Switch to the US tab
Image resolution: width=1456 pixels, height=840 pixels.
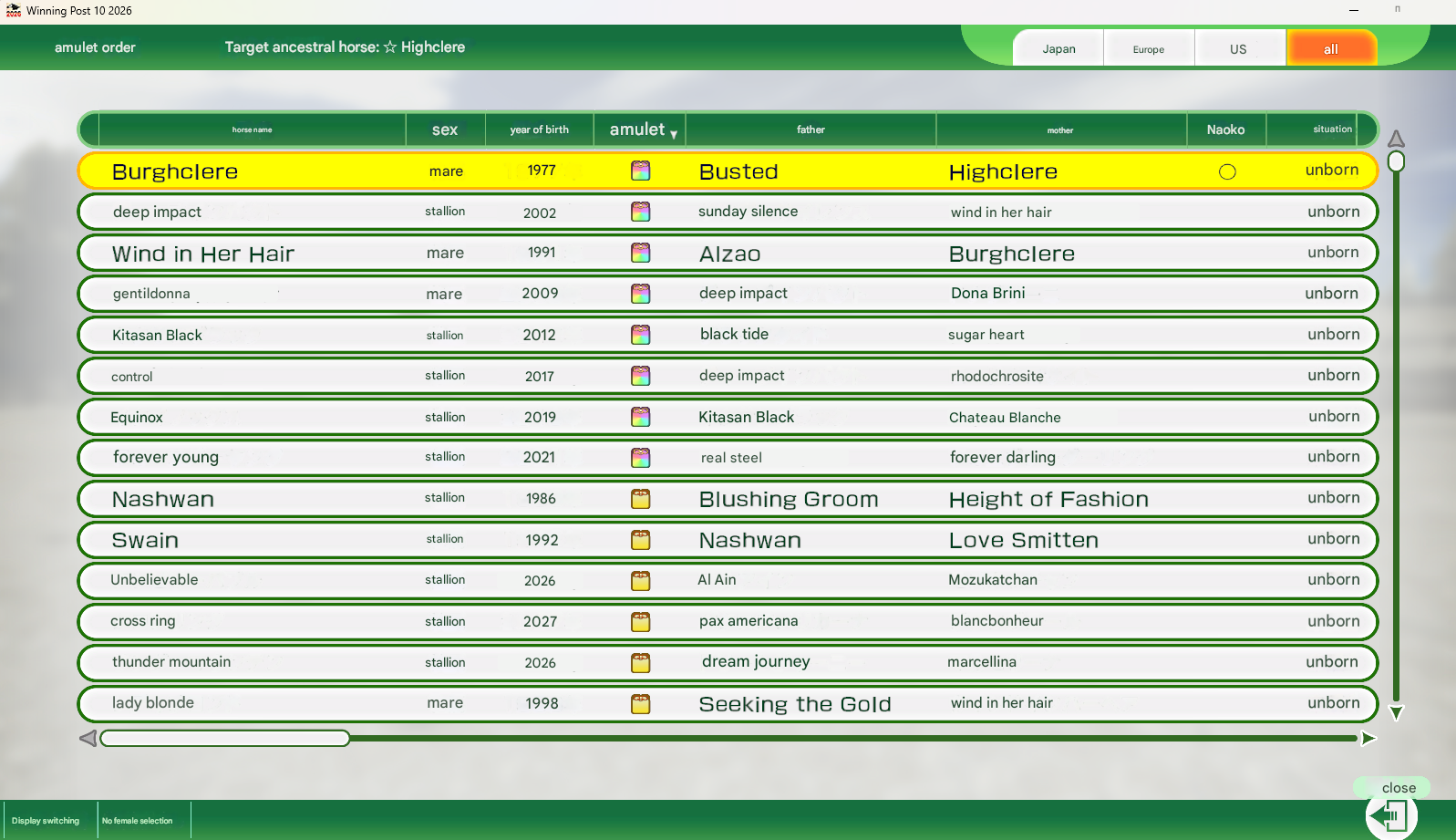click(1238, 48)
